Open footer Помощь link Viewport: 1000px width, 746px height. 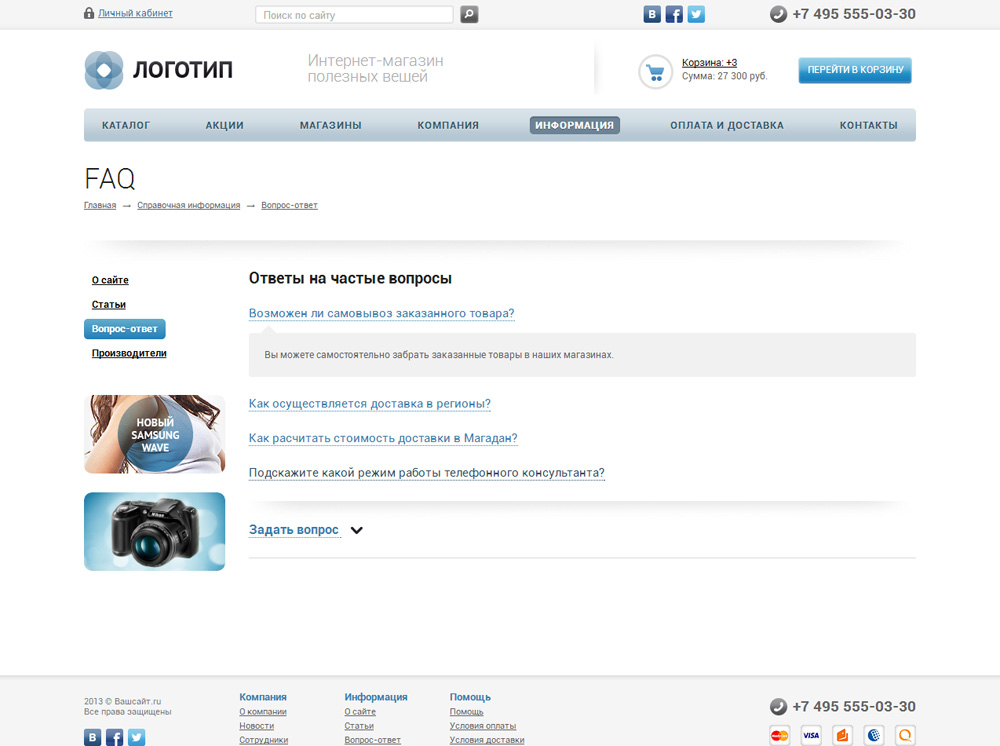[466, 712]
